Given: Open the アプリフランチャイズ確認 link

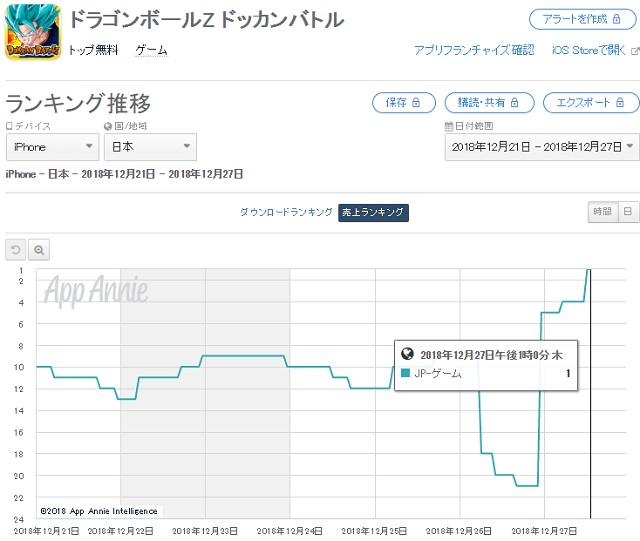Looking at the screenshot, I should (474, 50).
